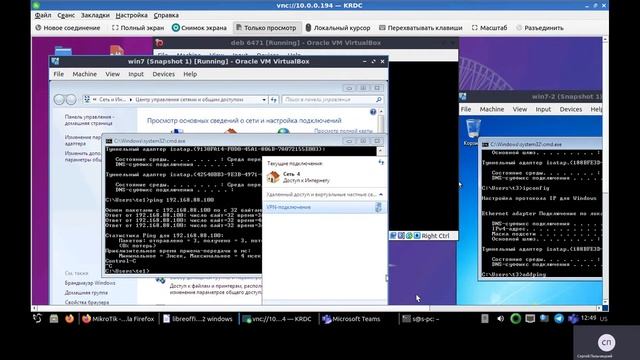640x360 pixels.
Task: Toggle Перехватывать клавиши key grabbing
Action: pos(421,28)
